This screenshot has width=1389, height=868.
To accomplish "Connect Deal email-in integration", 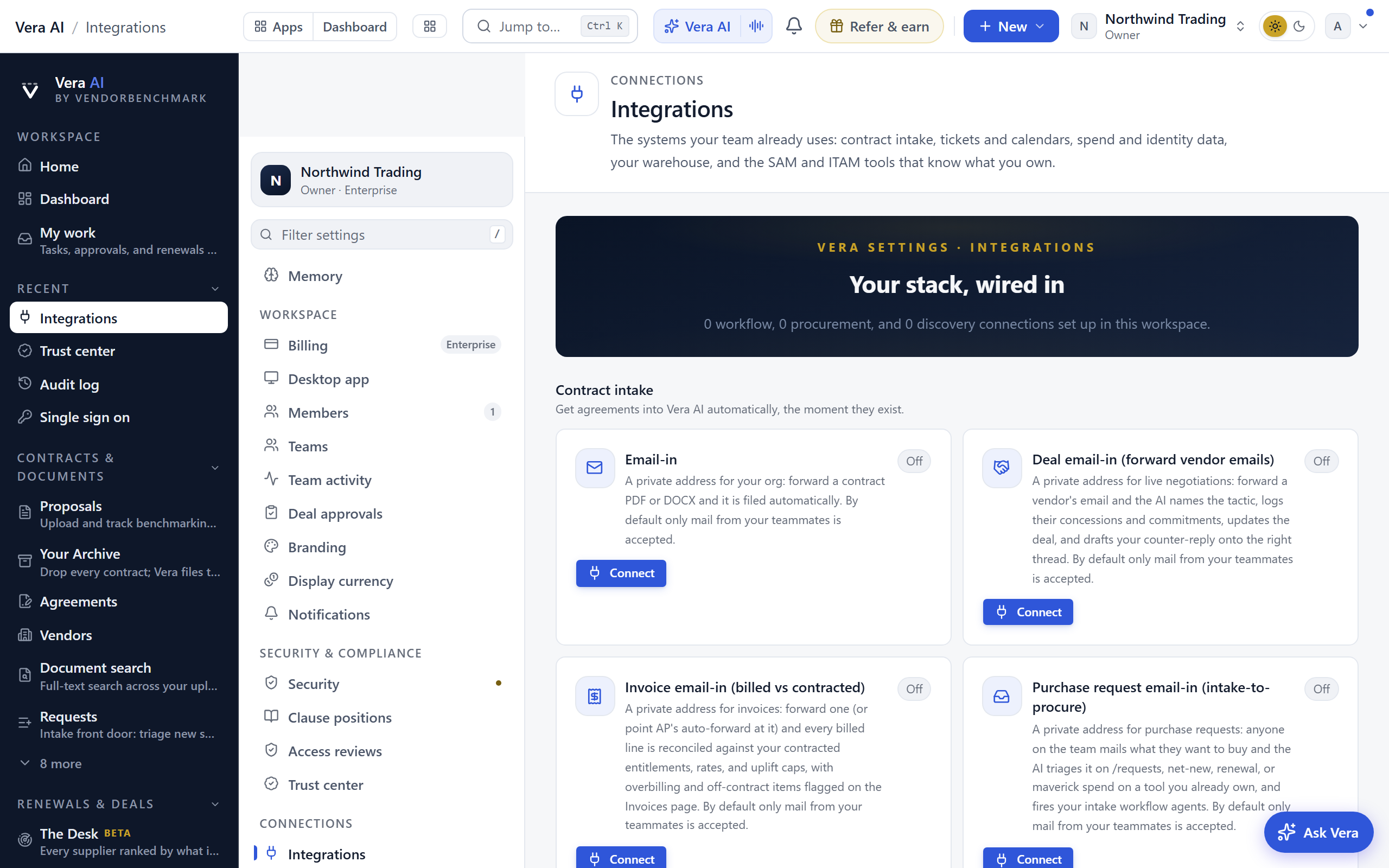I will tap(1028, 612).
